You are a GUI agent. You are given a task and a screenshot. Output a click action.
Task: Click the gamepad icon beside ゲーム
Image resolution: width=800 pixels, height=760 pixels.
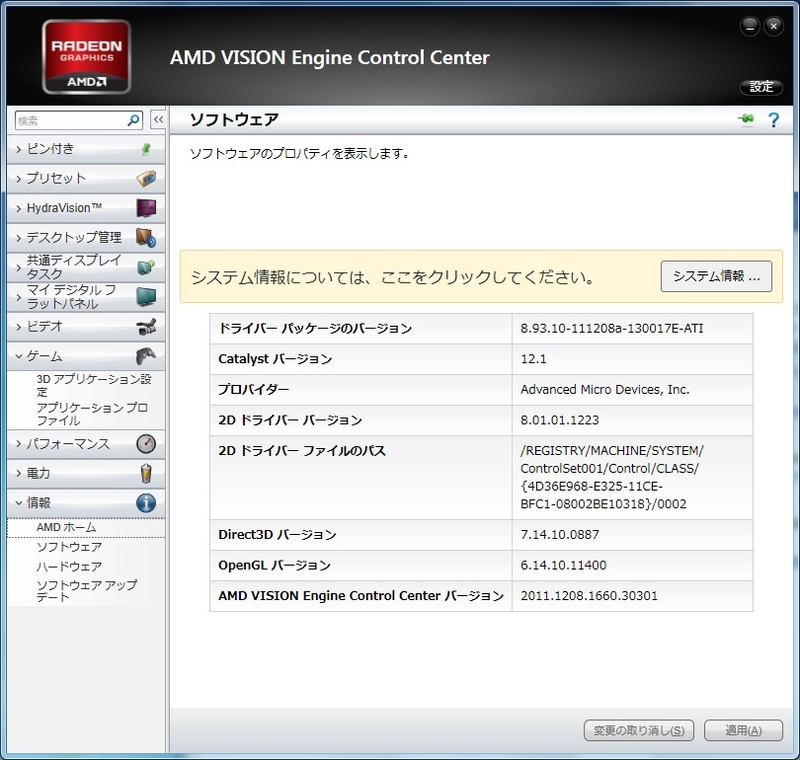pos(146,356)
